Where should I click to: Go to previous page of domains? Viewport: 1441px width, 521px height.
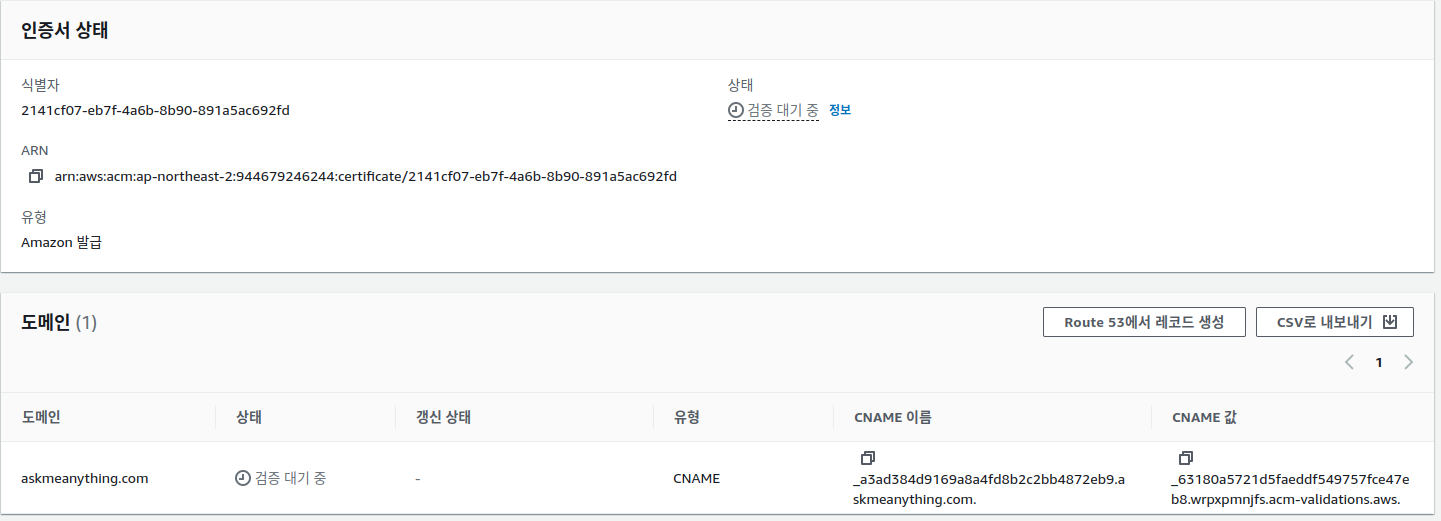[1349, 362]
